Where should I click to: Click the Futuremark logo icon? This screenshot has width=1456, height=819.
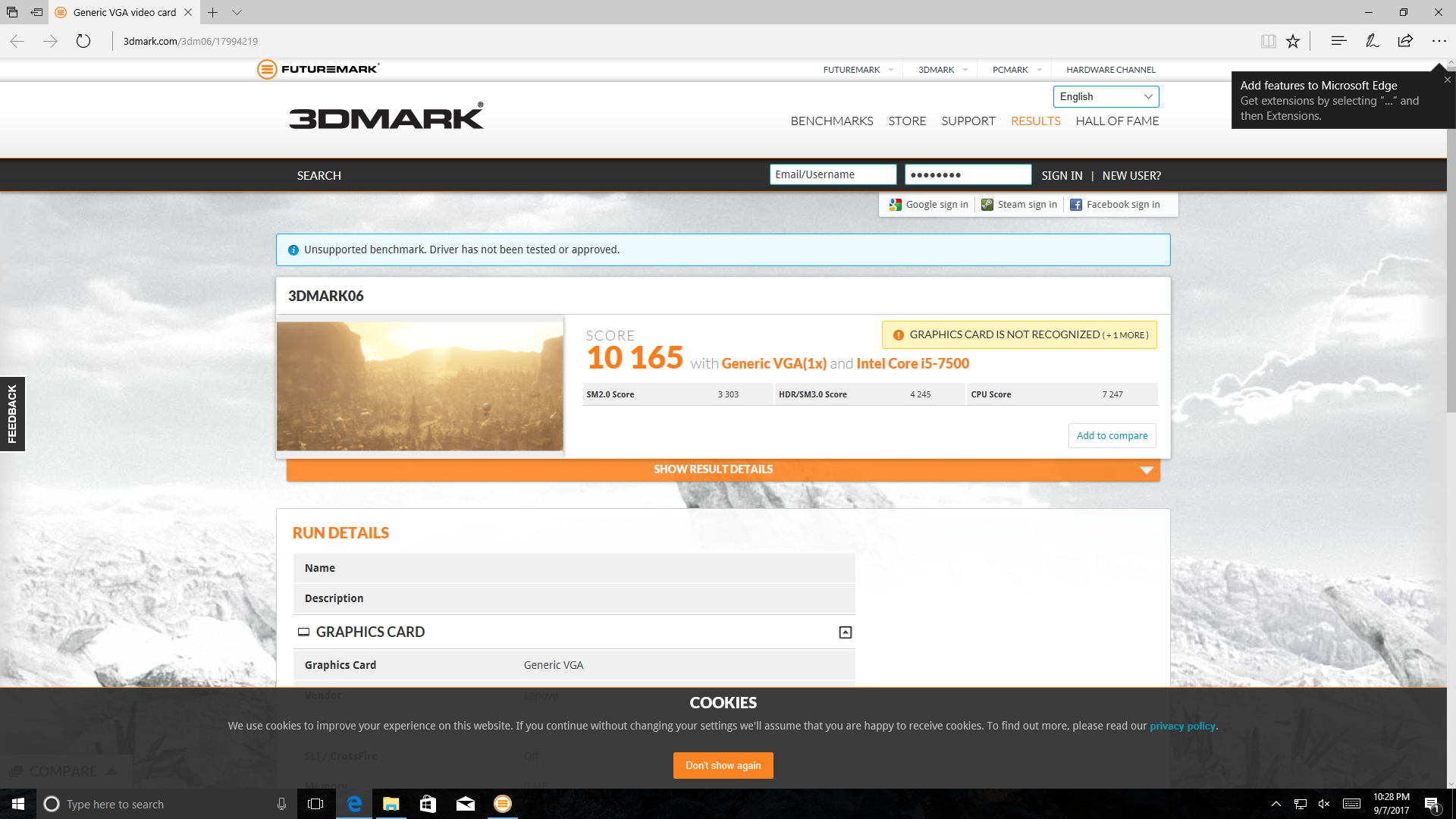[267, 69]
